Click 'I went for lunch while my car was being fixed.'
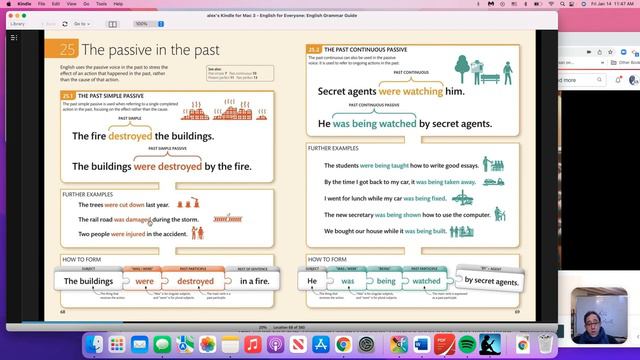640x360 pixels. pyautogui.click(x=385, y=199)
